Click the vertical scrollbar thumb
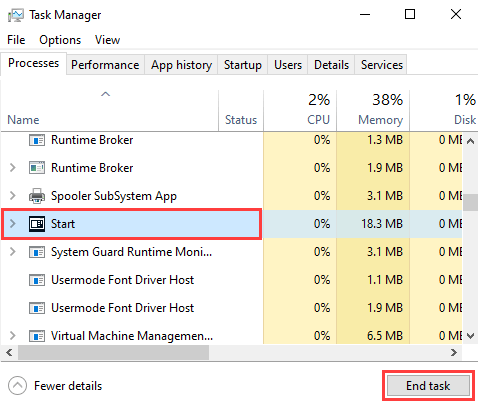 (470, 202)
